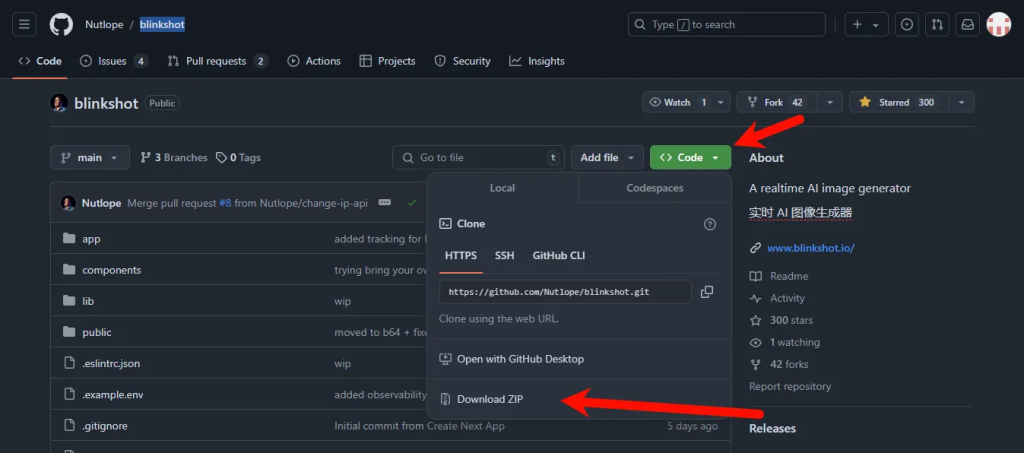The width and height of the screenshot is (1024, 453).
Task: Toggle Watch for the blinkshot repository
Action: pyautogui.click(x=678, y=102)
